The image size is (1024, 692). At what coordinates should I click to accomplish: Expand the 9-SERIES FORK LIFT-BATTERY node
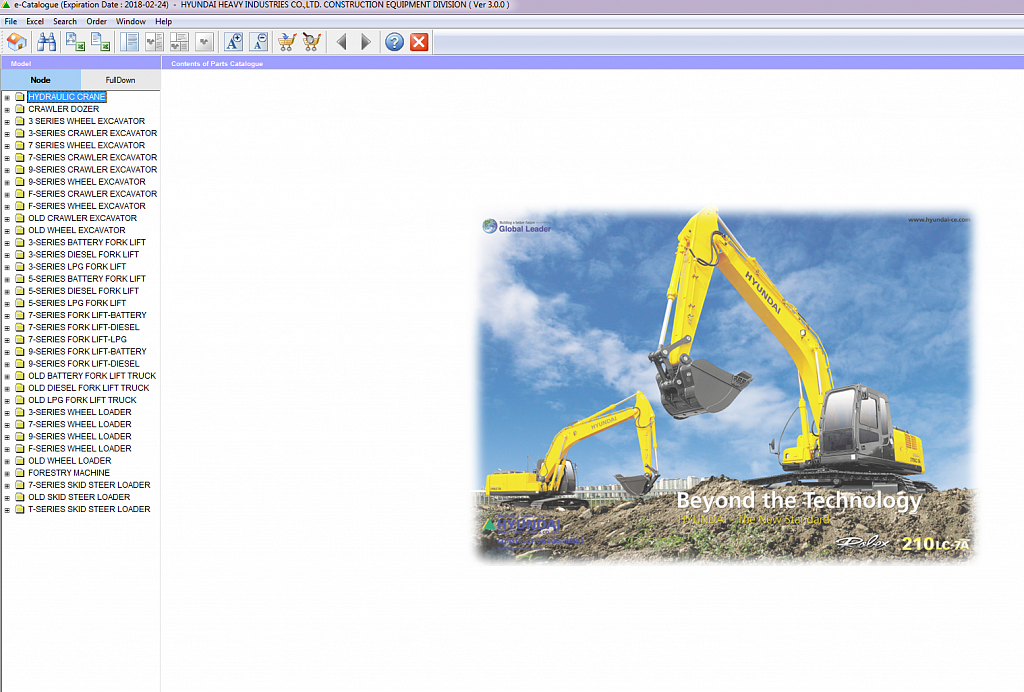click(7, 353)
